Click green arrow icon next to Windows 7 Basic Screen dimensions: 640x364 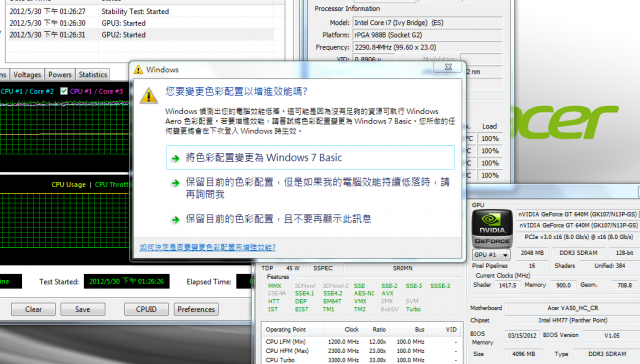pyautogui.click(x=176, y=158)
